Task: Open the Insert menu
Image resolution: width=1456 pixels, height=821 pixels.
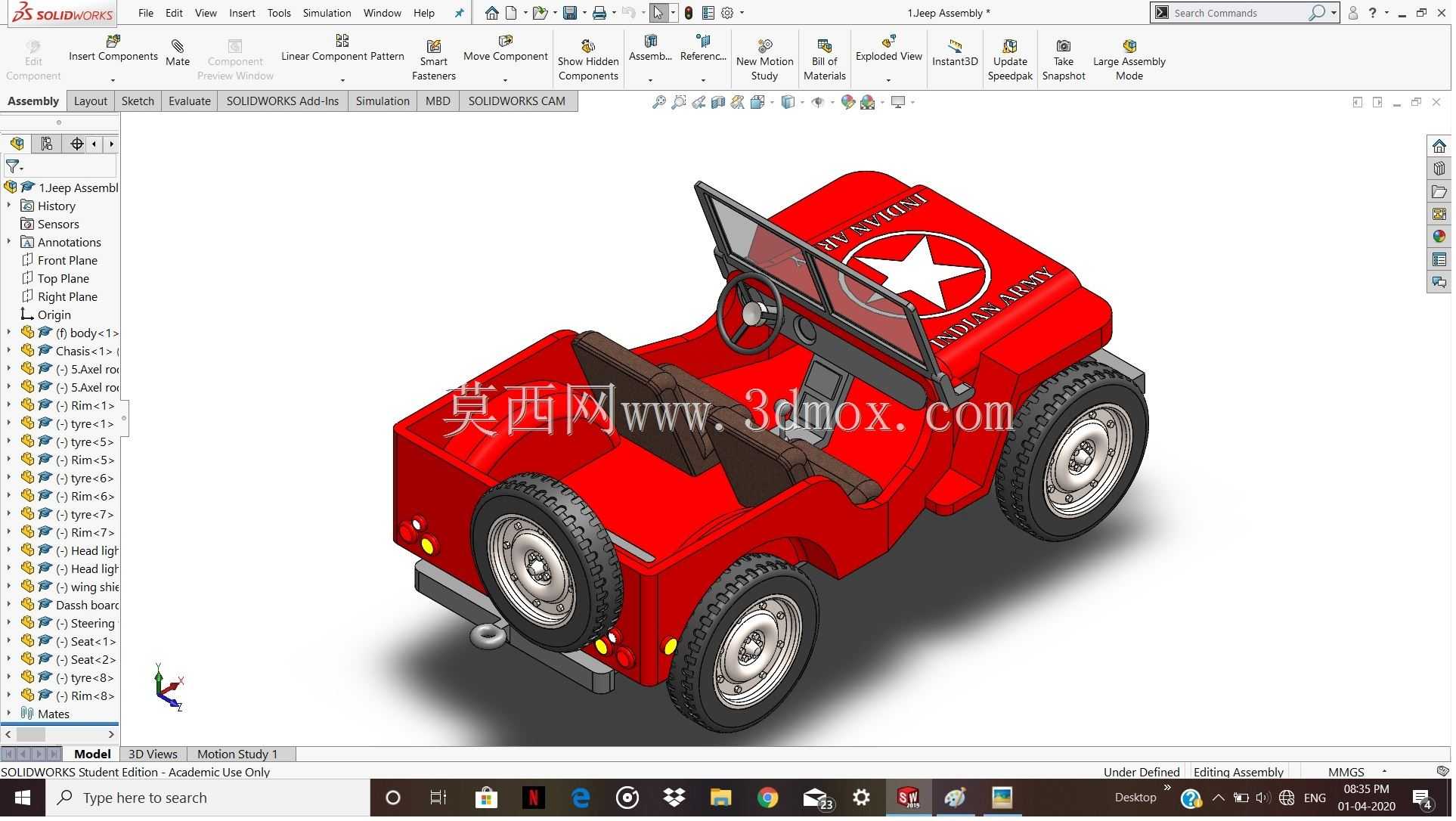Action: pos(243,13)
